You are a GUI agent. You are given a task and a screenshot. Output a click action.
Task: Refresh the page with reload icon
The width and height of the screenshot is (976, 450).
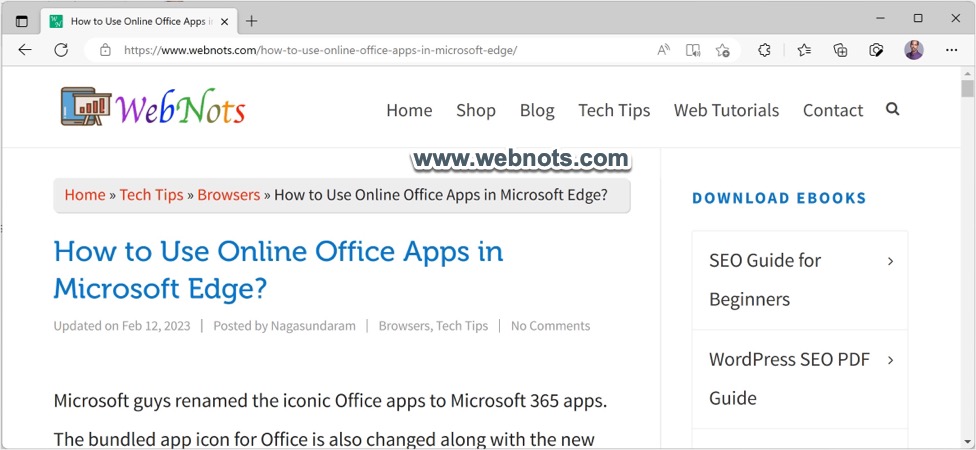(61, 50)
